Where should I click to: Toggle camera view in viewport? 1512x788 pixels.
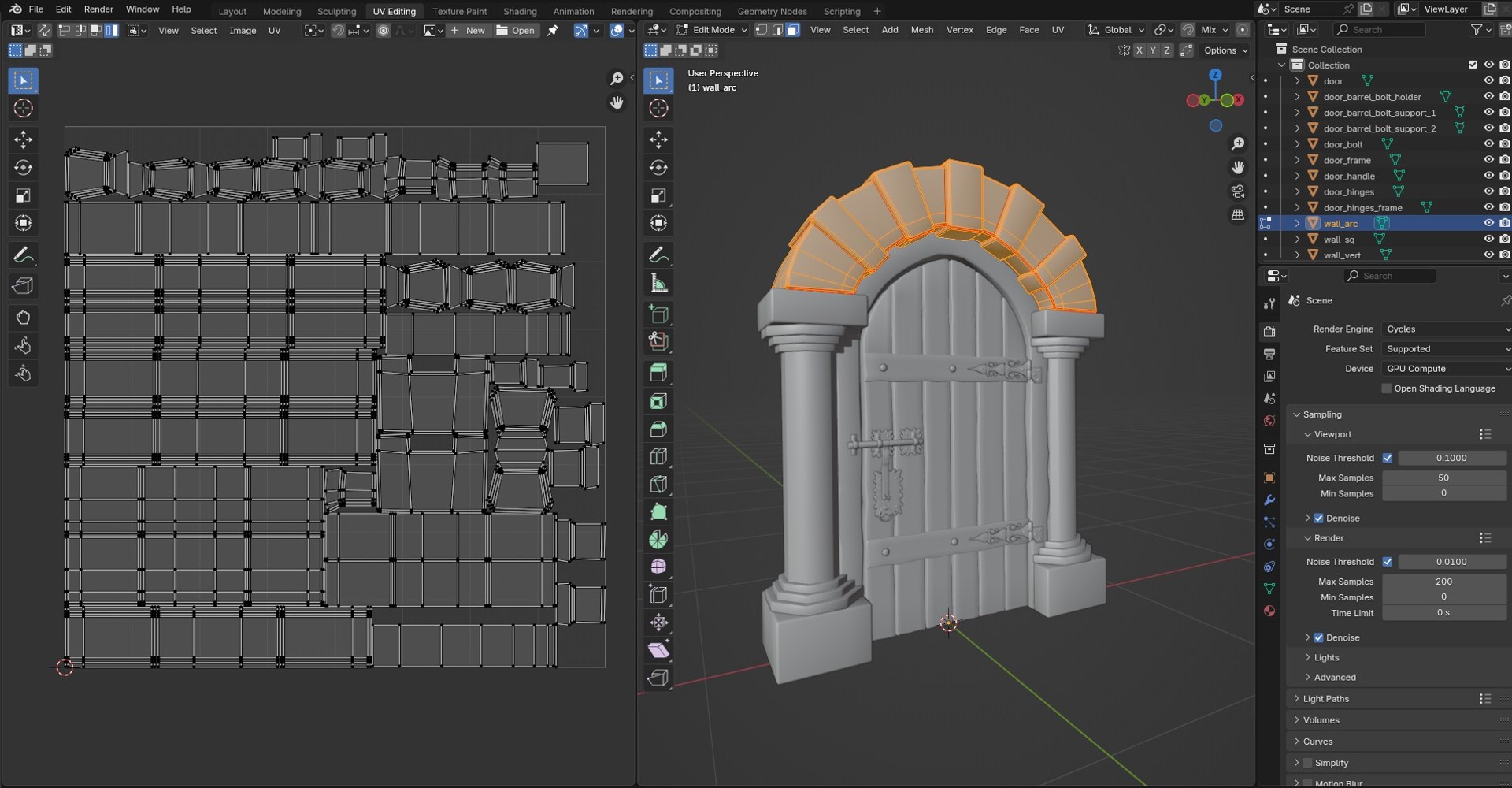1238,191
